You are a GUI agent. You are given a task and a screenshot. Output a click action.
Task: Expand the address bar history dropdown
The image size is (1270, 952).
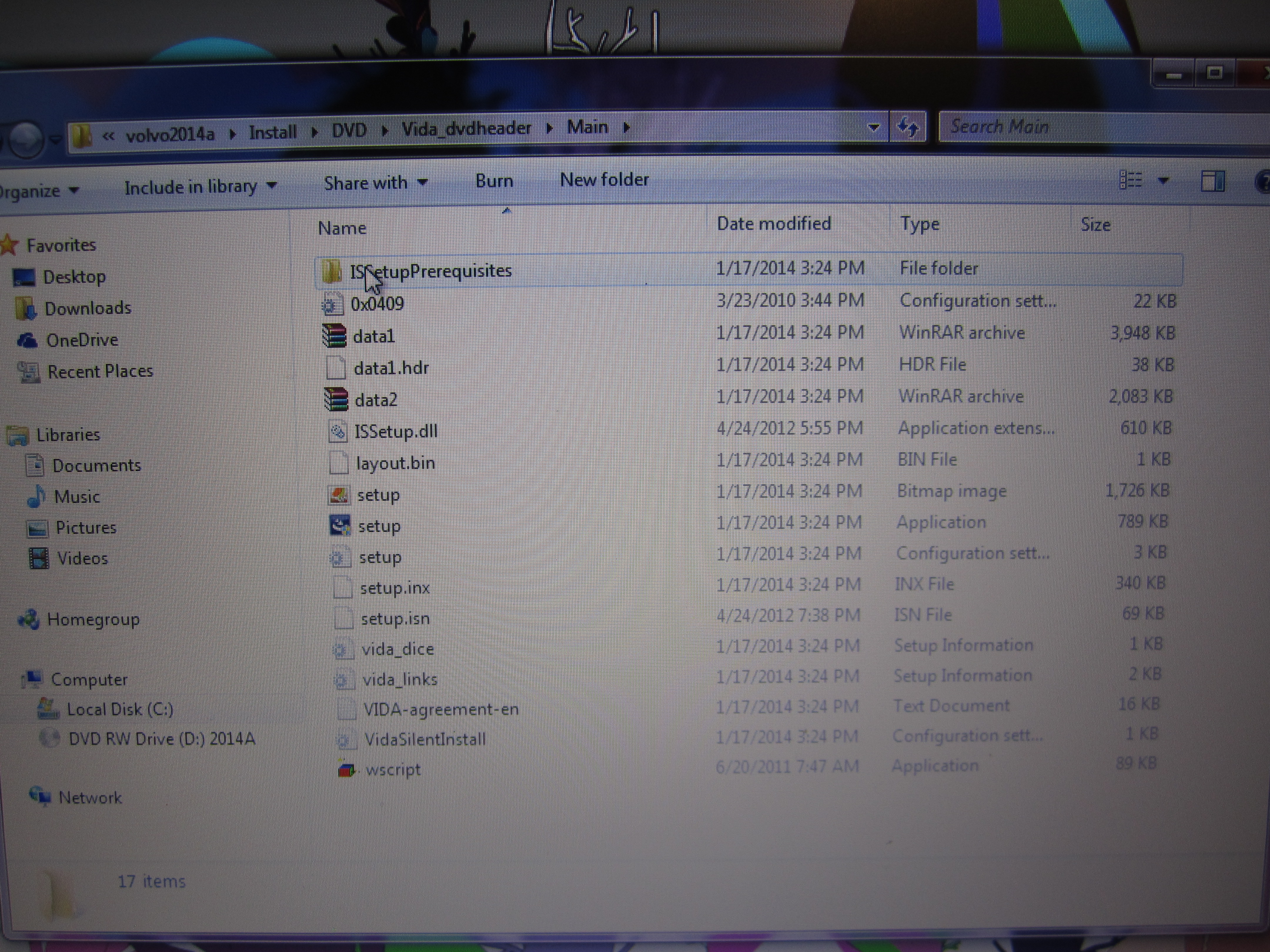(x=873, y=128)
